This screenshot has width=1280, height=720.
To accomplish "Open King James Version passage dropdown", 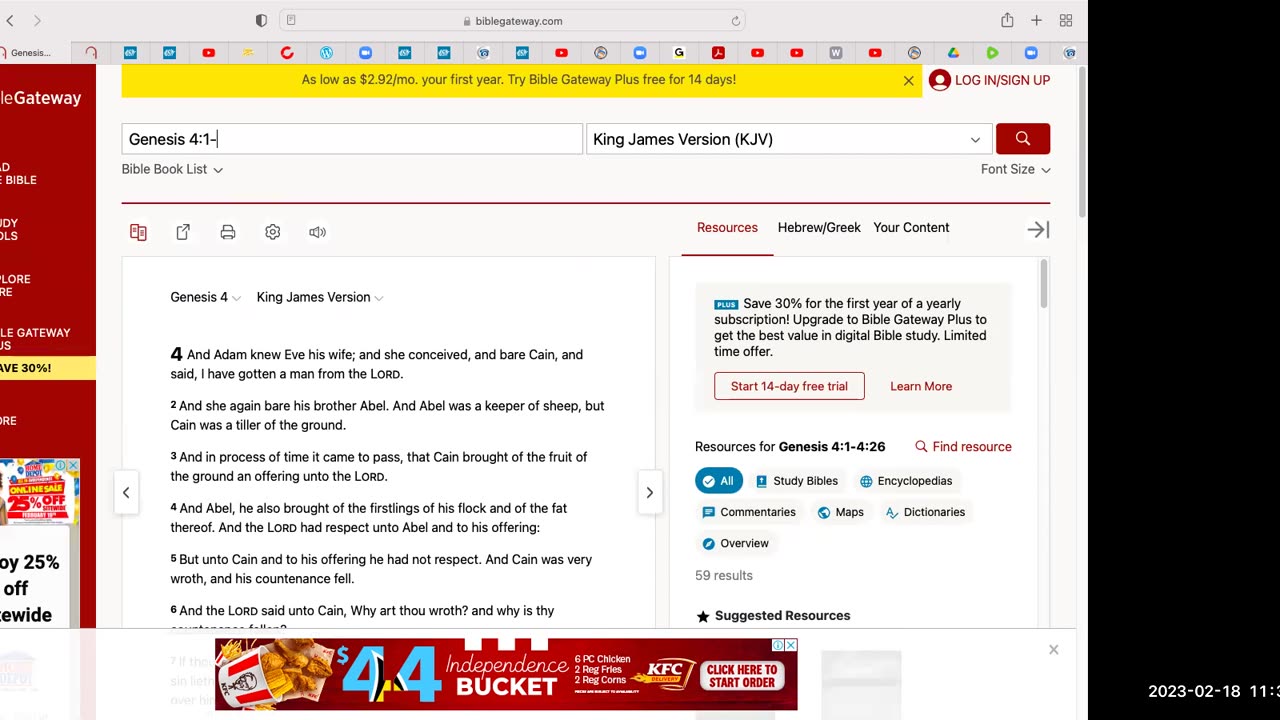I will point(320,297).
